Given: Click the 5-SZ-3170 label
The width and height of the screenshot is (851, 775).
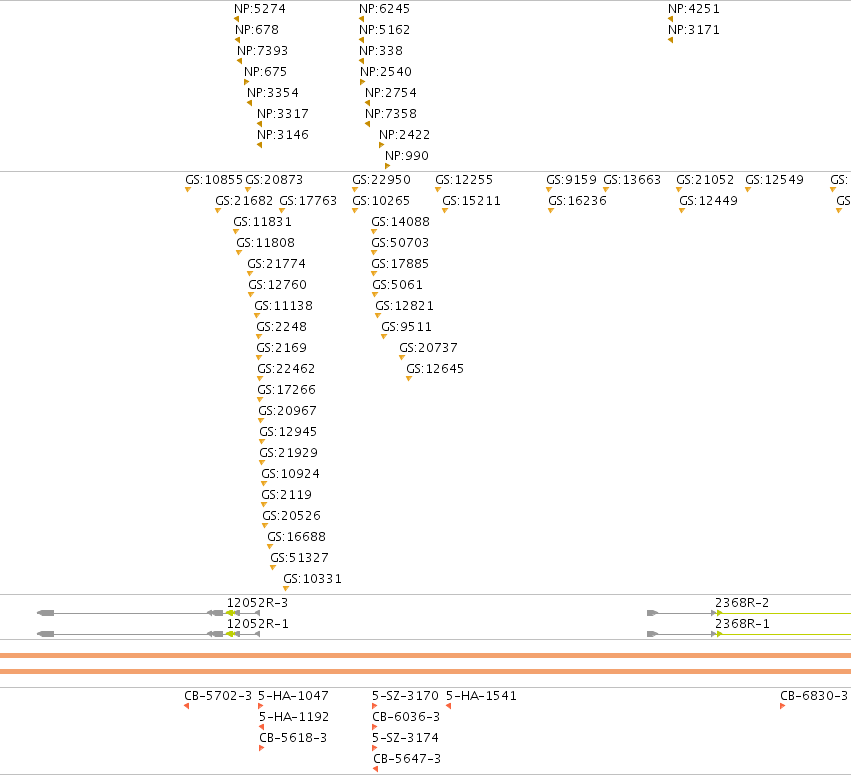Looking at the screenshot, I should (405, 696).
